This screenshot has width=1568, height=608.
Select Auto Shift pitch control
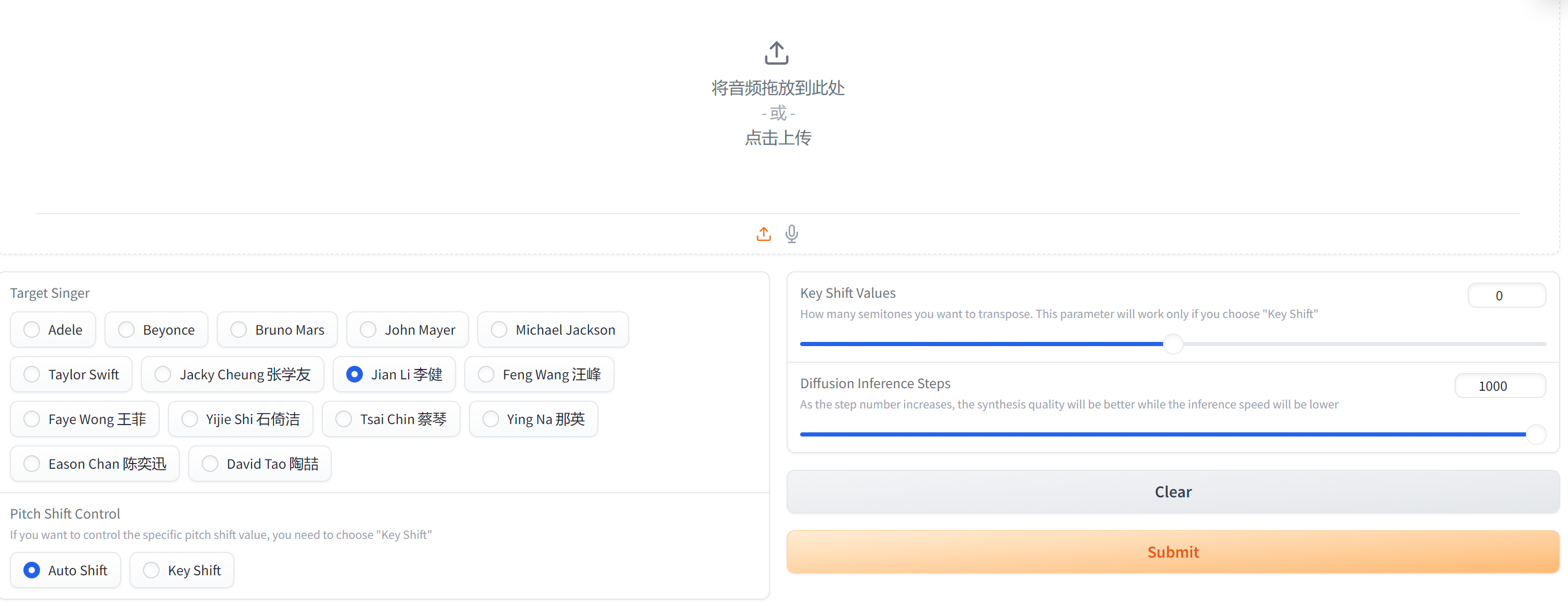32,570
